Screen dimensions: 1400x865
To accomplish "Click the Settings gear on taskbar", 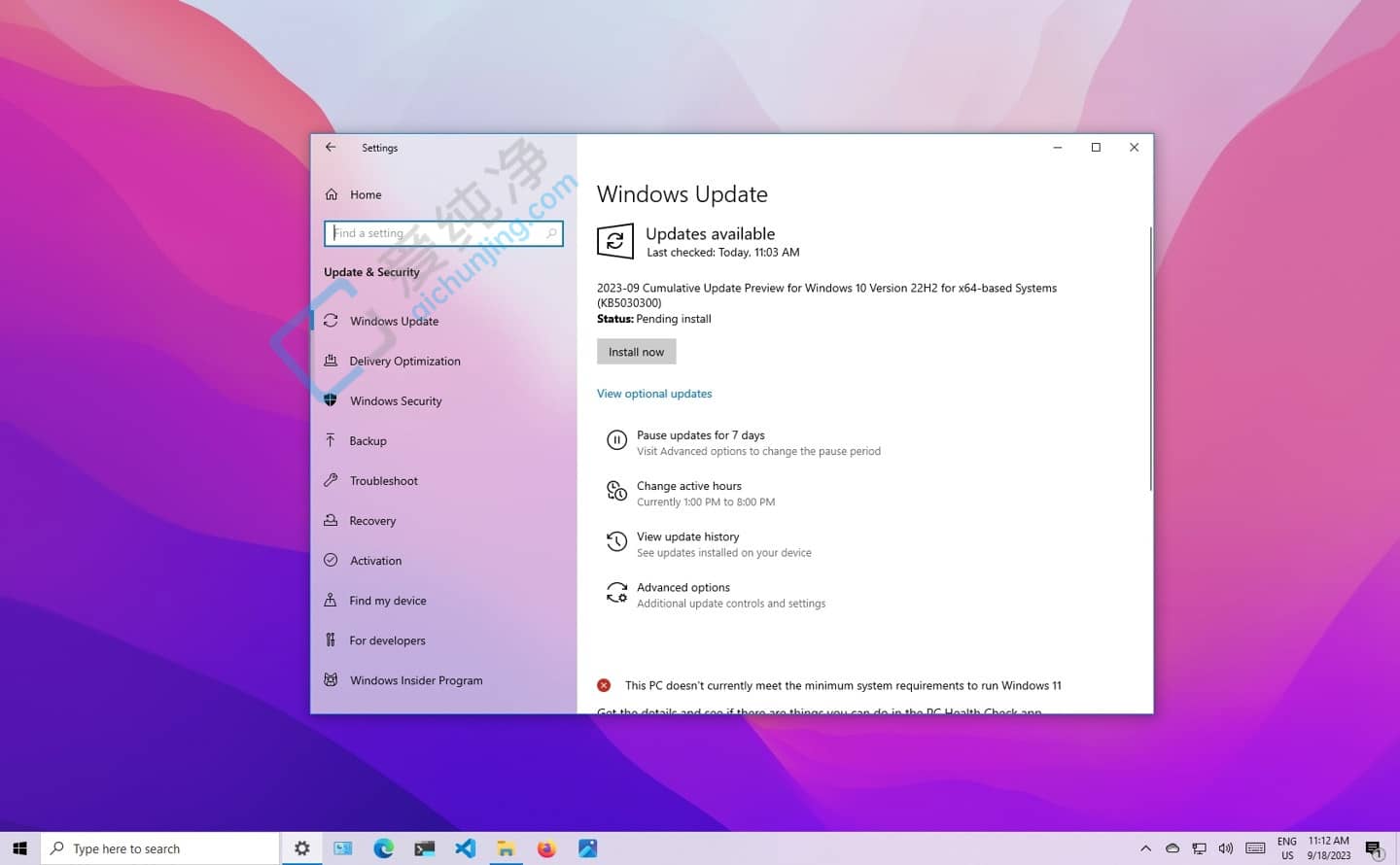I will (301, 848).
